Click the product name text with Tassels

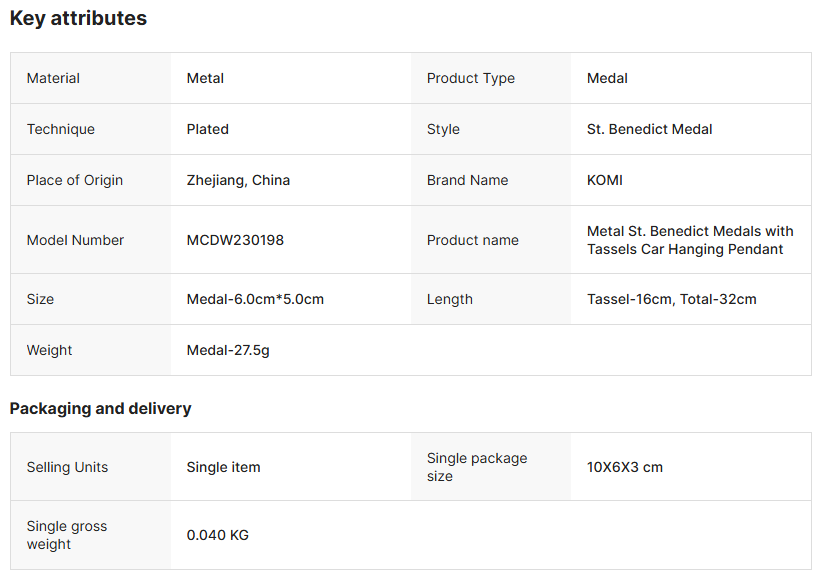690,240
